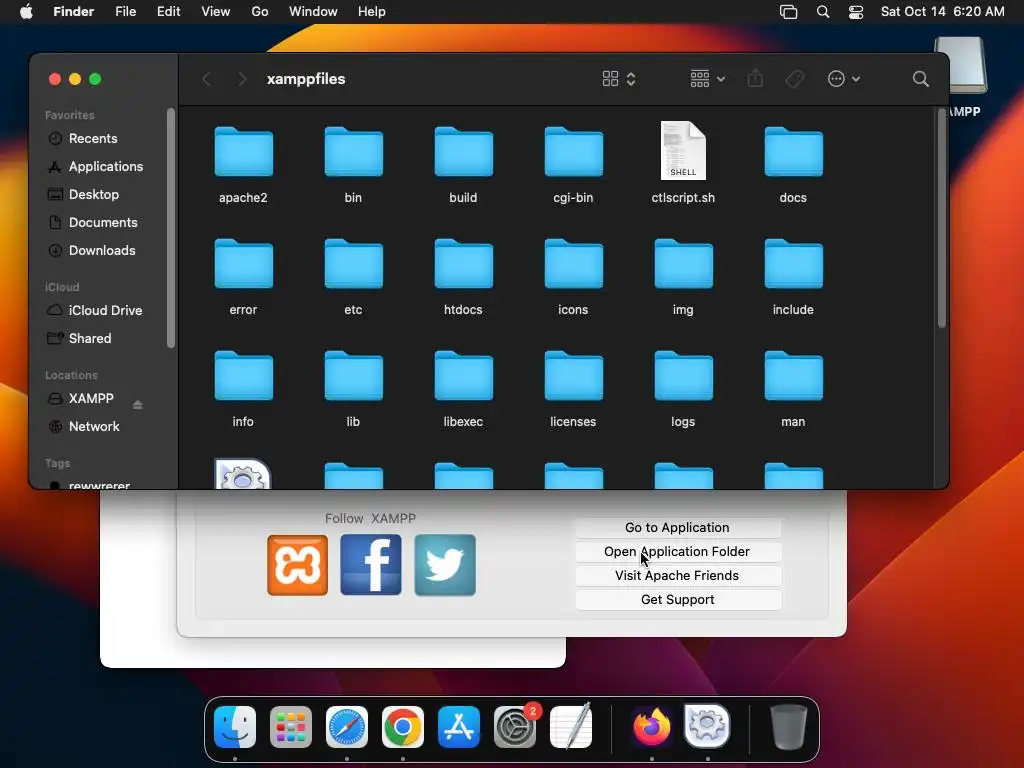1024x768 pixels.
Task: Open the Edit menu
Action: coord(168,12)
